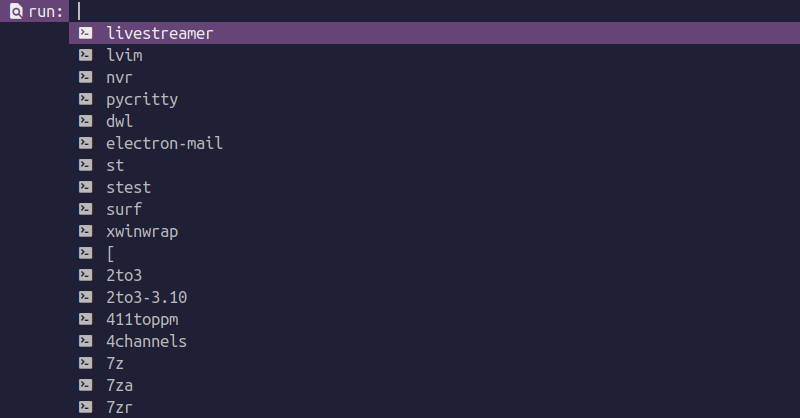Click the terminal icon beside livestreamer
The image size is (800, 418).
pos(86,33)
